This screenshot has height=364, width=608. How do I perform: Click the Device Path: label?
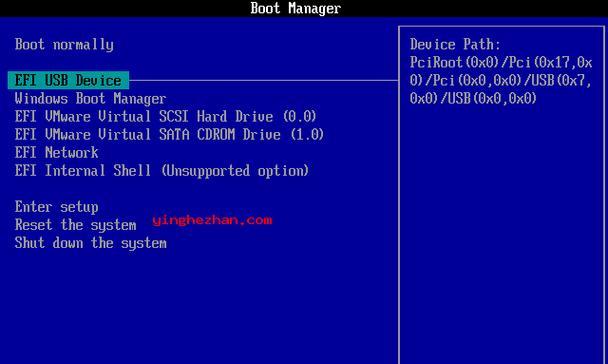[455, 44]
